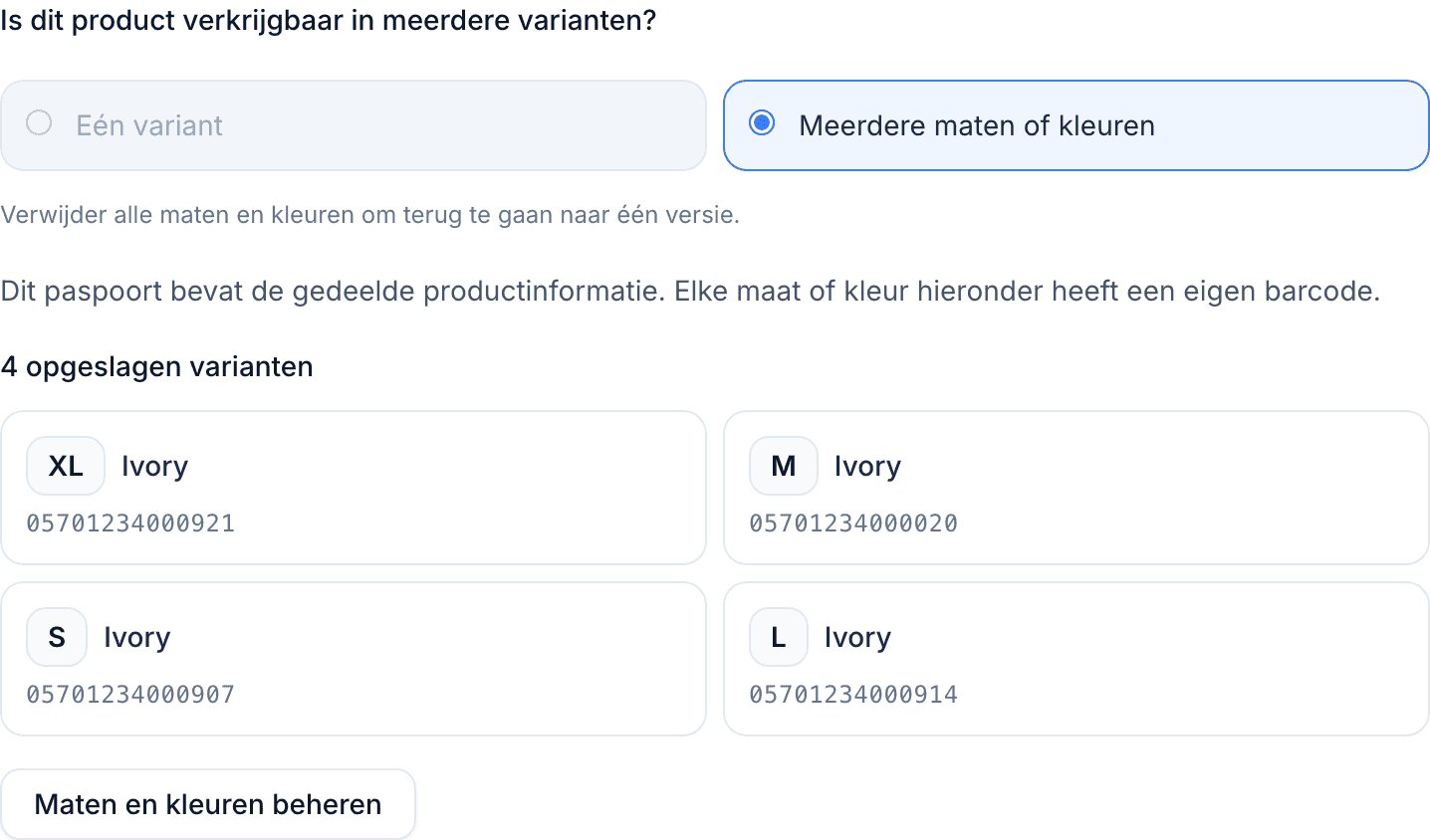1430x840 pixels.
Task: Open 'Maten en kleuren beheren' button
Action: point(208,804)
